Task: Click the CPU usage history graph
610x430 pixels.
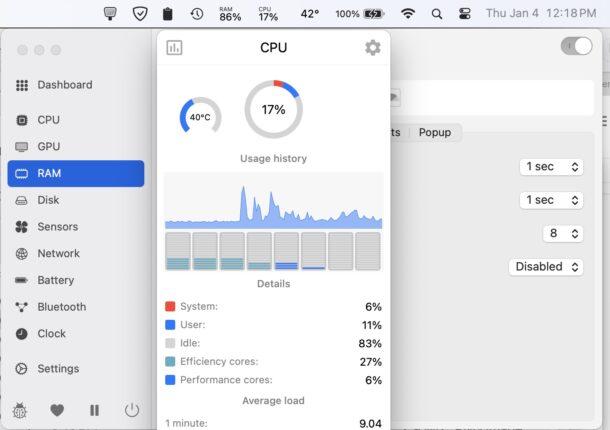Action: [273, 200]
